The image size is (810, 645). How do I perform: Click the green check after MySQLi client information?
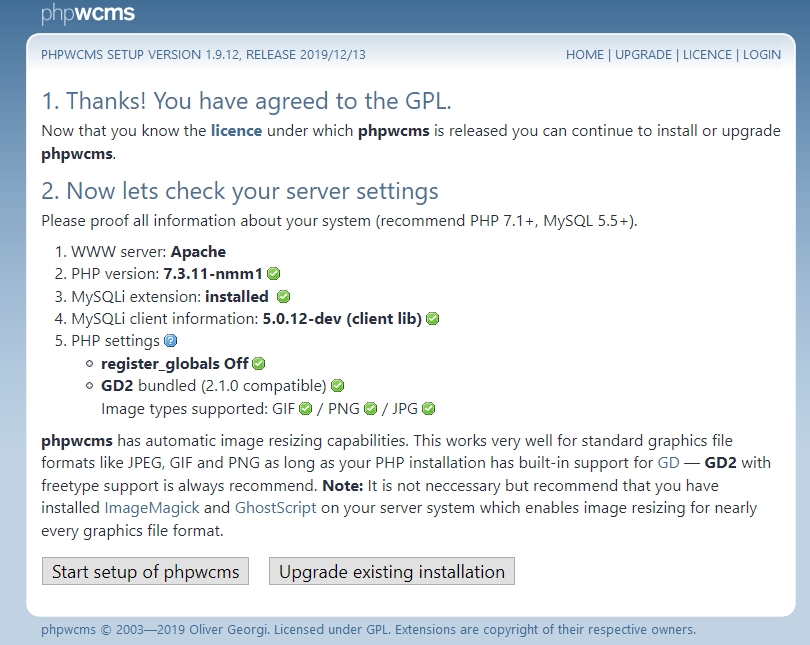[x=433, y=319]
